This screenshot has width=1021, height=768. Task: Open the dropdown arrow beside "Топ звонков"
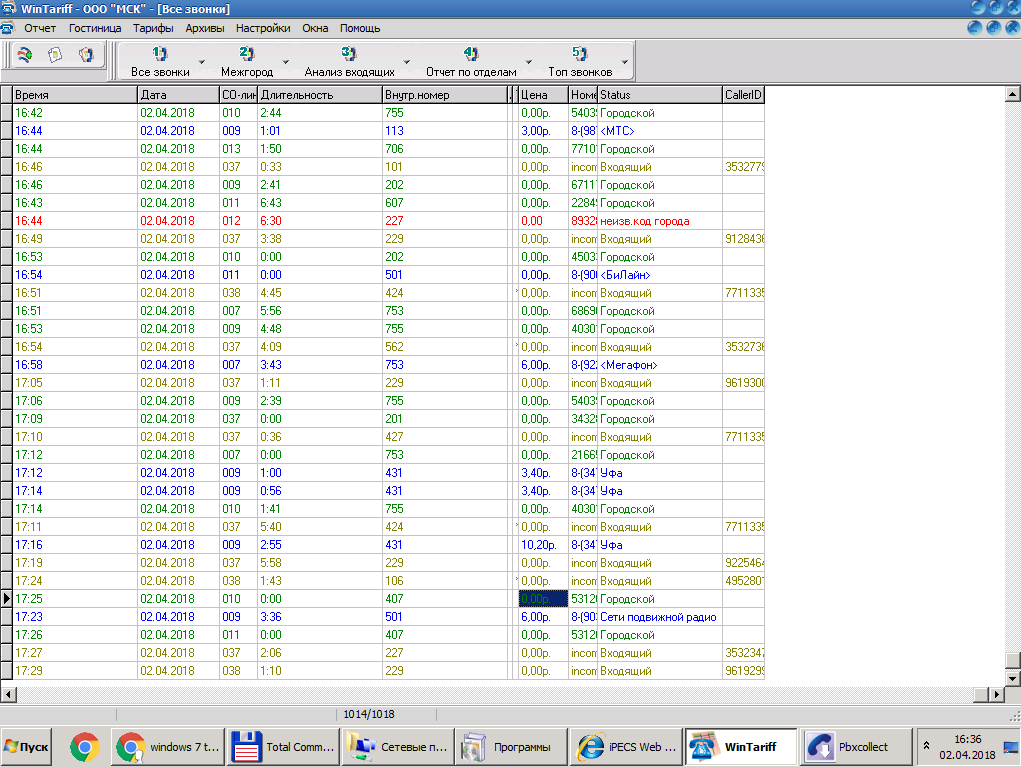[x=625, y=62]
